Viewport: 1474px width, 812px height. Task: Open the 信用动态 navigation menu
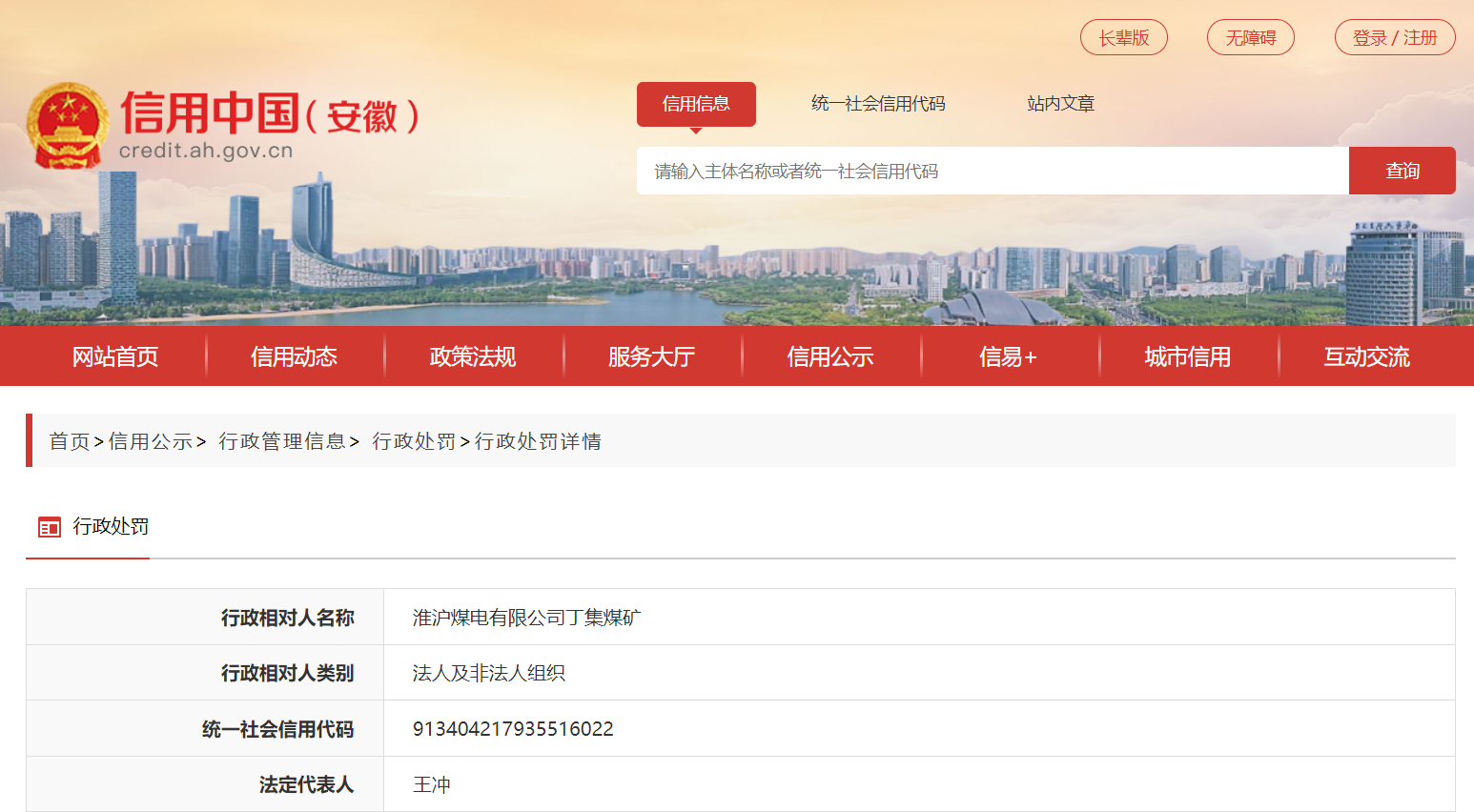click(294, 356)
